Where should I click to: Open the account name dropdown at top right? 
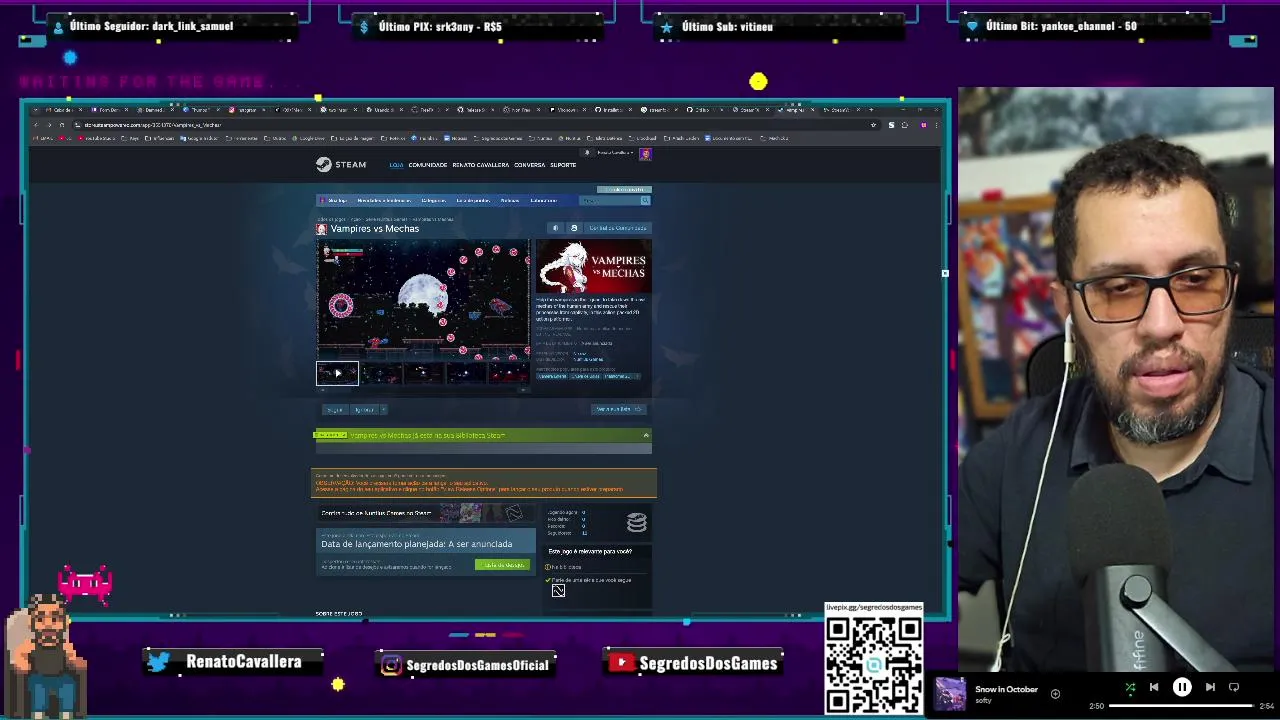coord(614,153)
